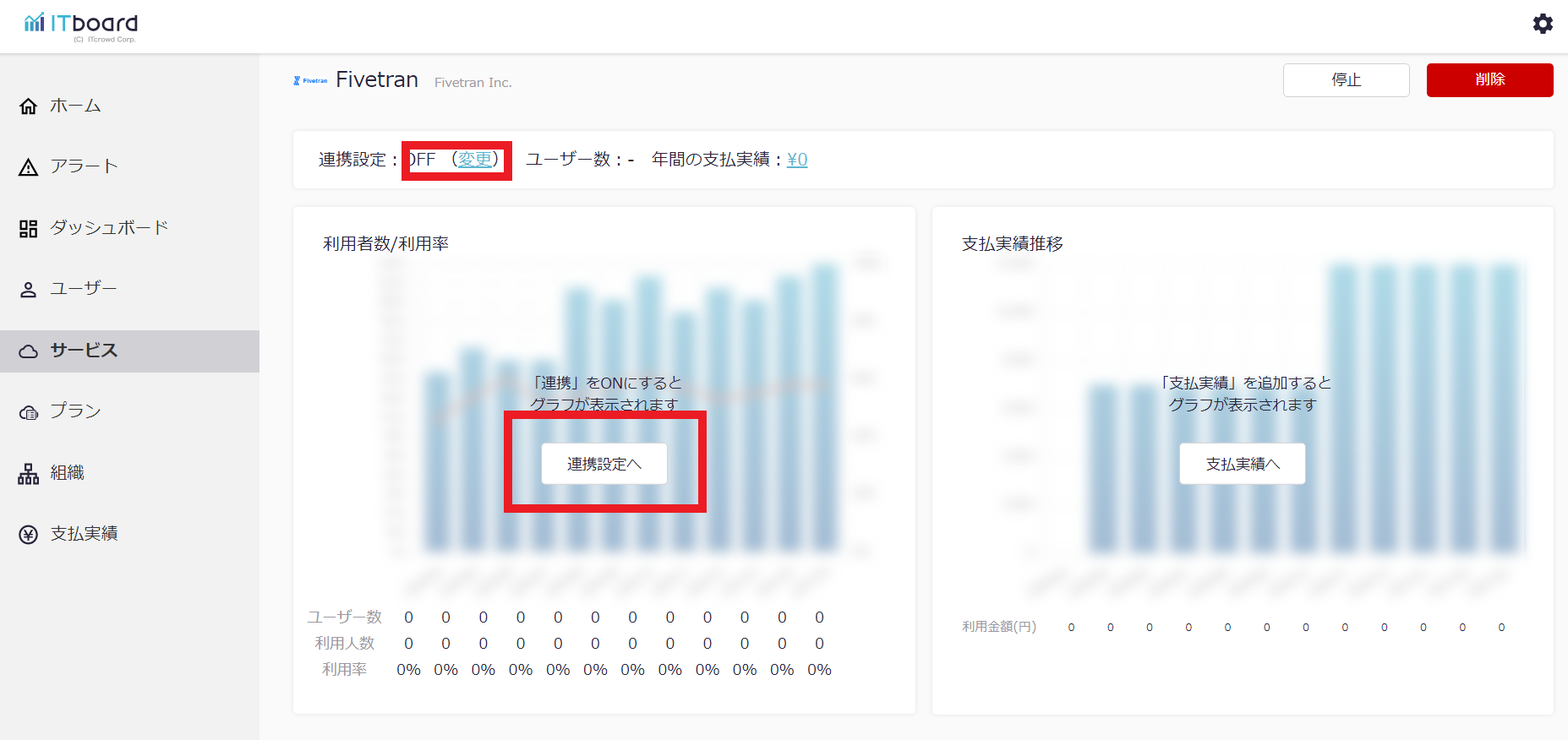
Task: Click the home icon in sidebar
Action: coord(29,106)
